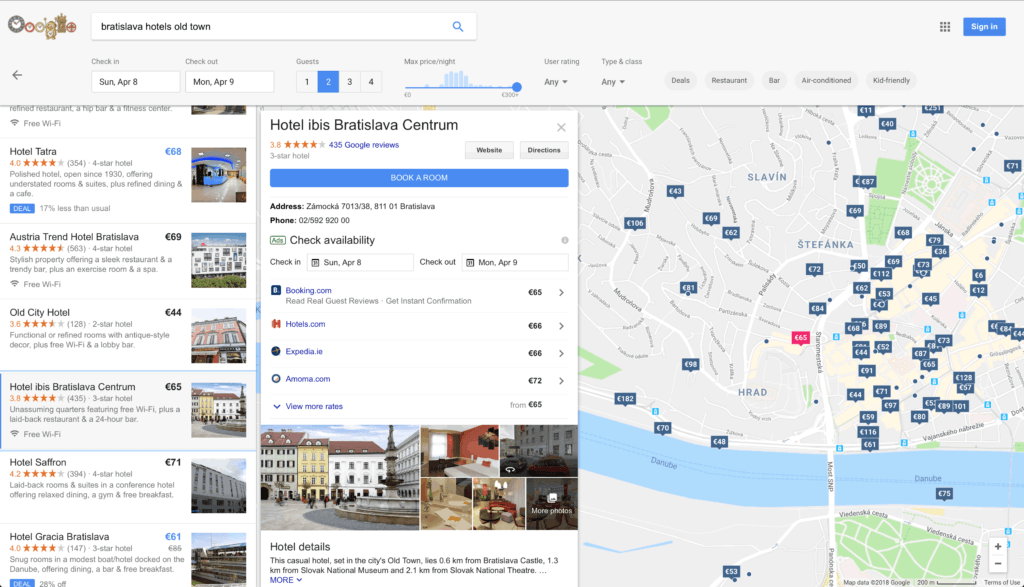
Task: Open the More photos thumbnail
Action: [x=552, y=504]
